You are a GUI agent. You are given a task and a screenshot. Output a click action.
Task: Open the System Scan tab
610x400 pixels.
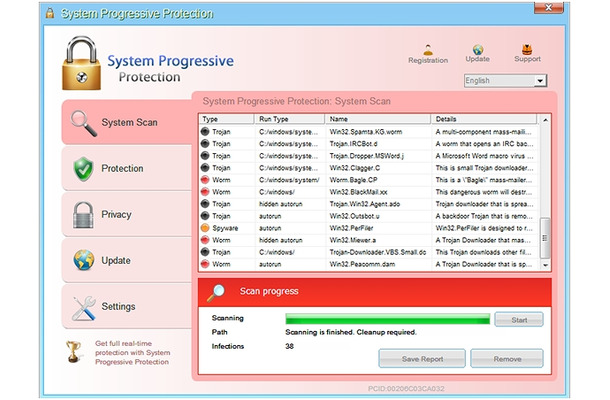click(127, 123)
